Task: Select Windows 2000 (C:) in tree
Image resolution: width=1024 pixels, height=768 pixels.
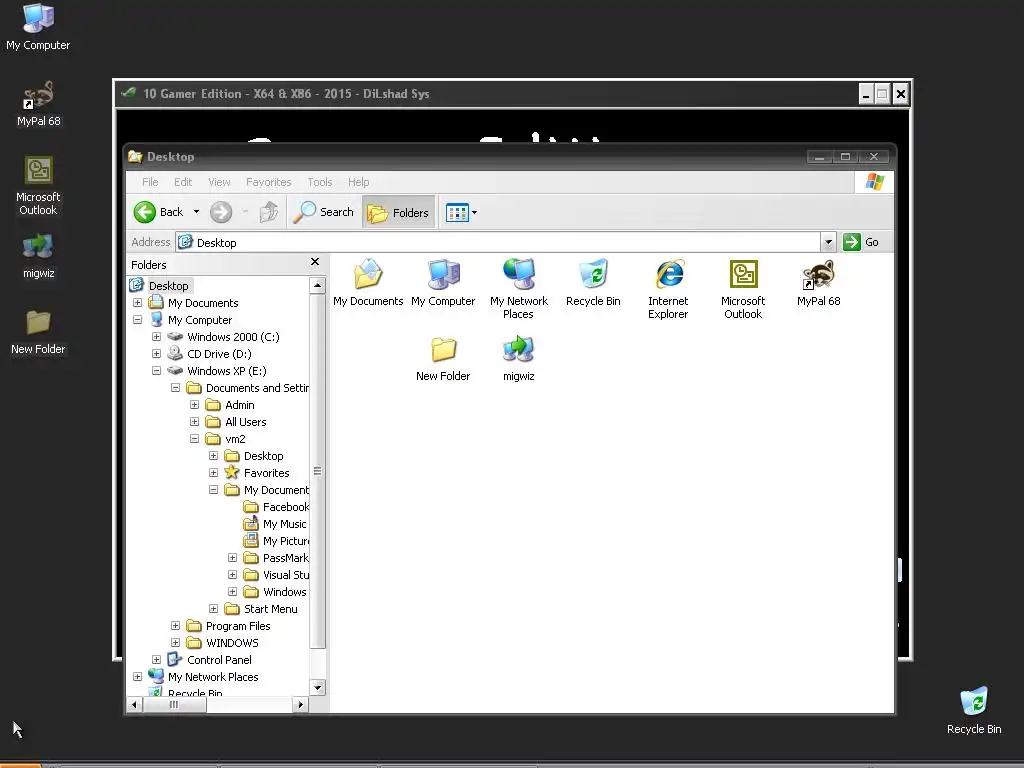Action: [x=233, y=337]
